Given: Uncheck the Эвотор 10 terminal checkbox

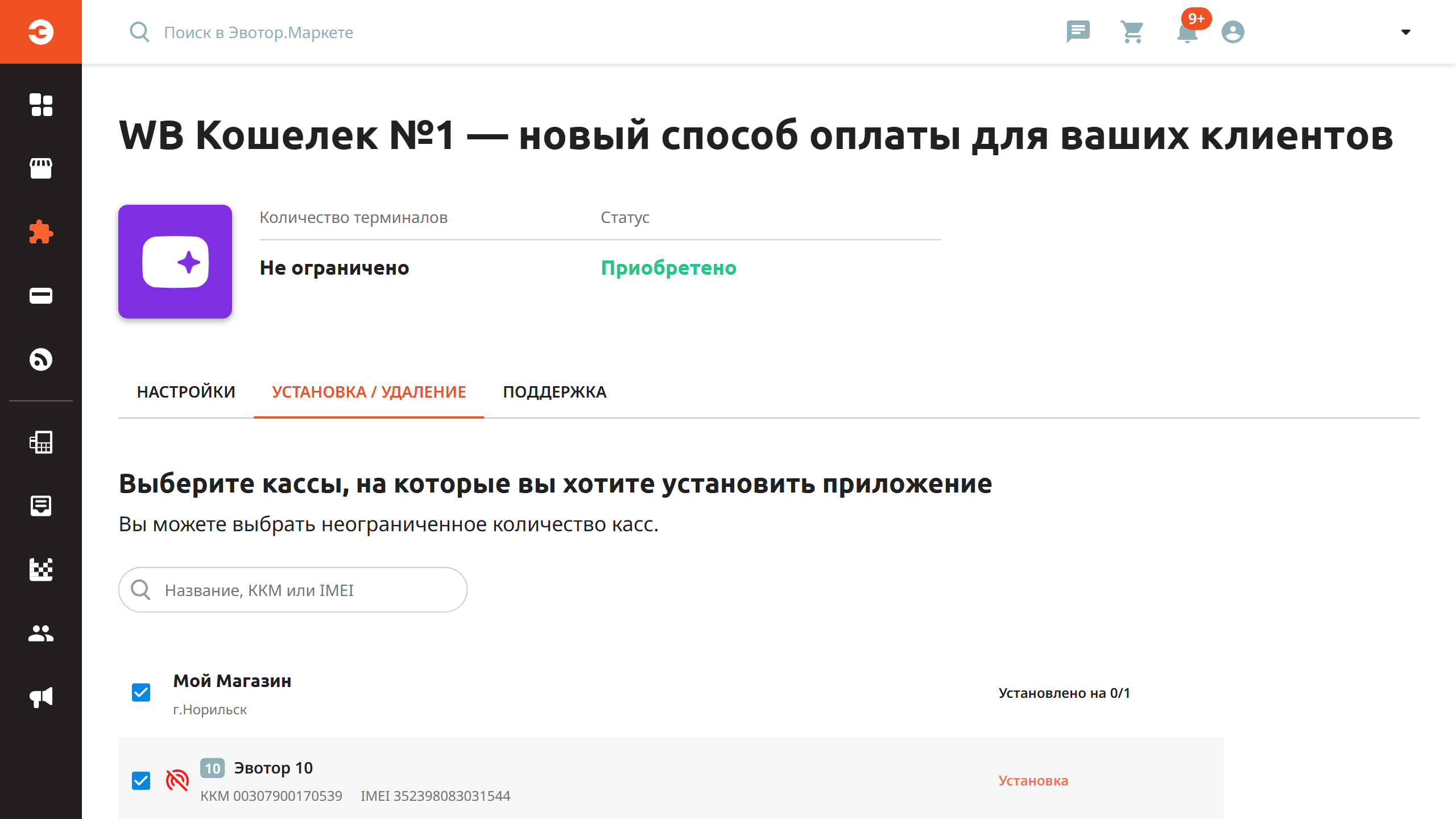Looking at the screenshot, I should [x=141, y=781].
